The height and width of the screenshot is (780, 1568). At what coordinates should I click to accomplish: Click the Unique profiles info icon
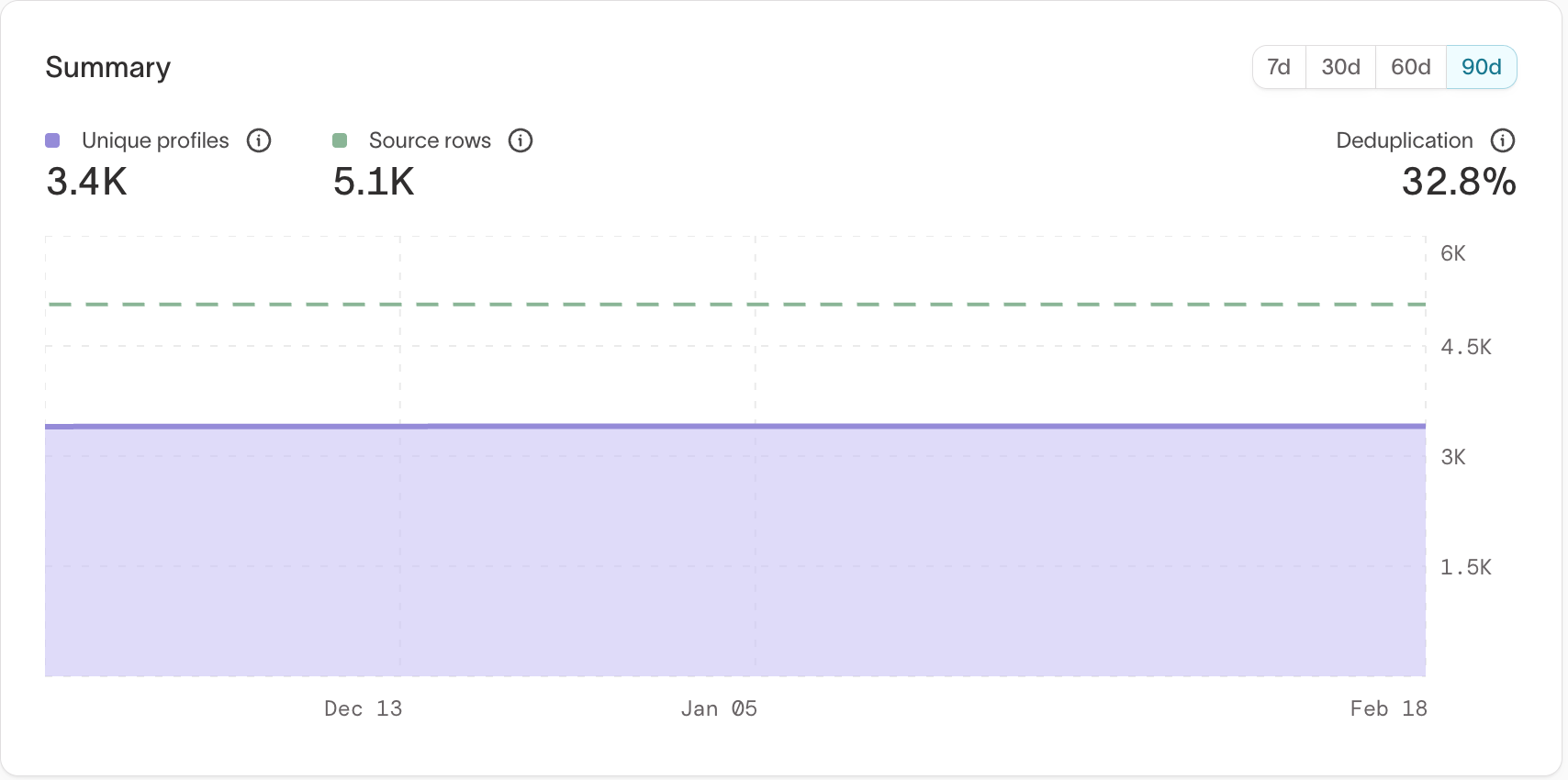(259, 140)
